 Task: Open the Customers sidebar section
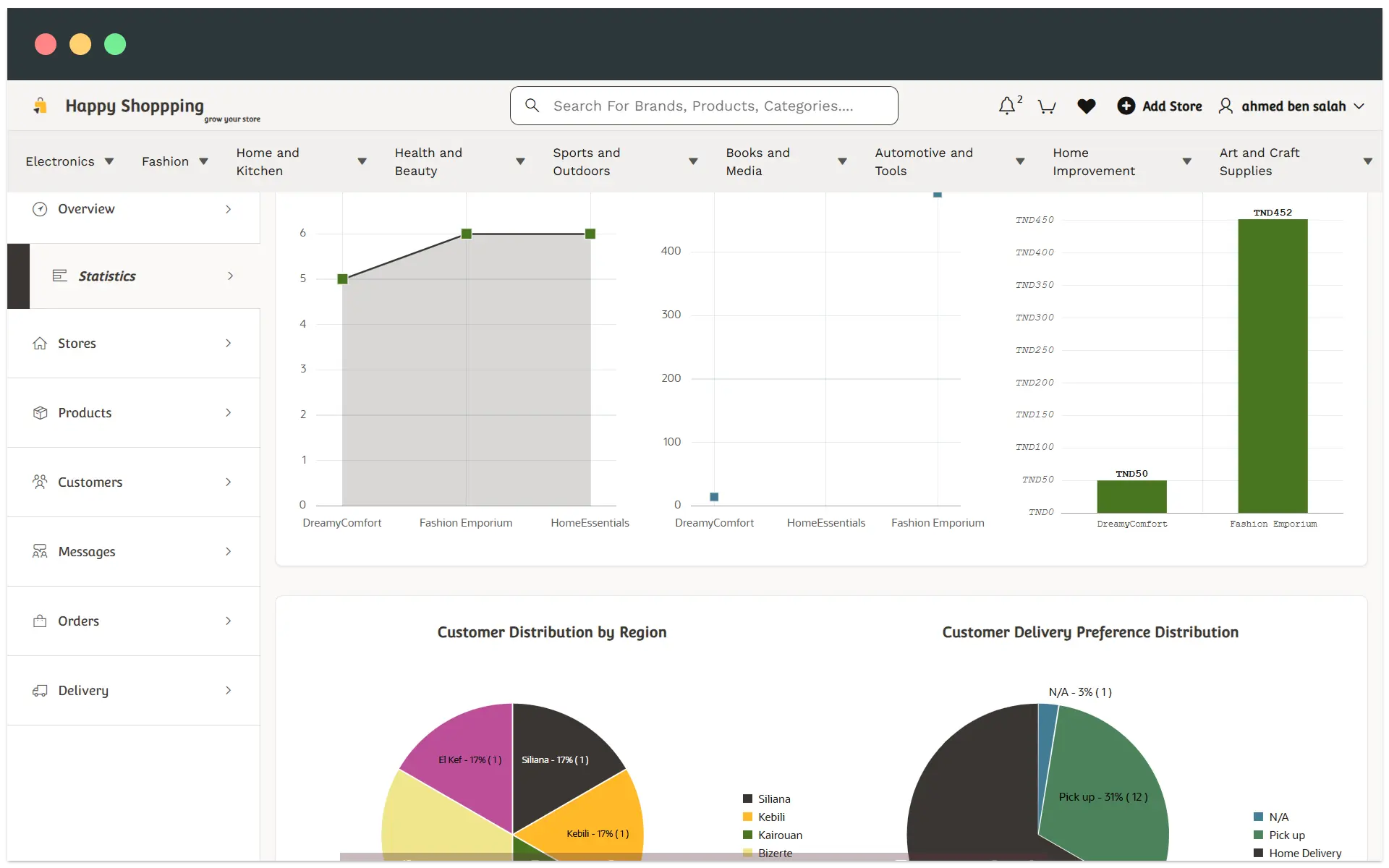90,482
